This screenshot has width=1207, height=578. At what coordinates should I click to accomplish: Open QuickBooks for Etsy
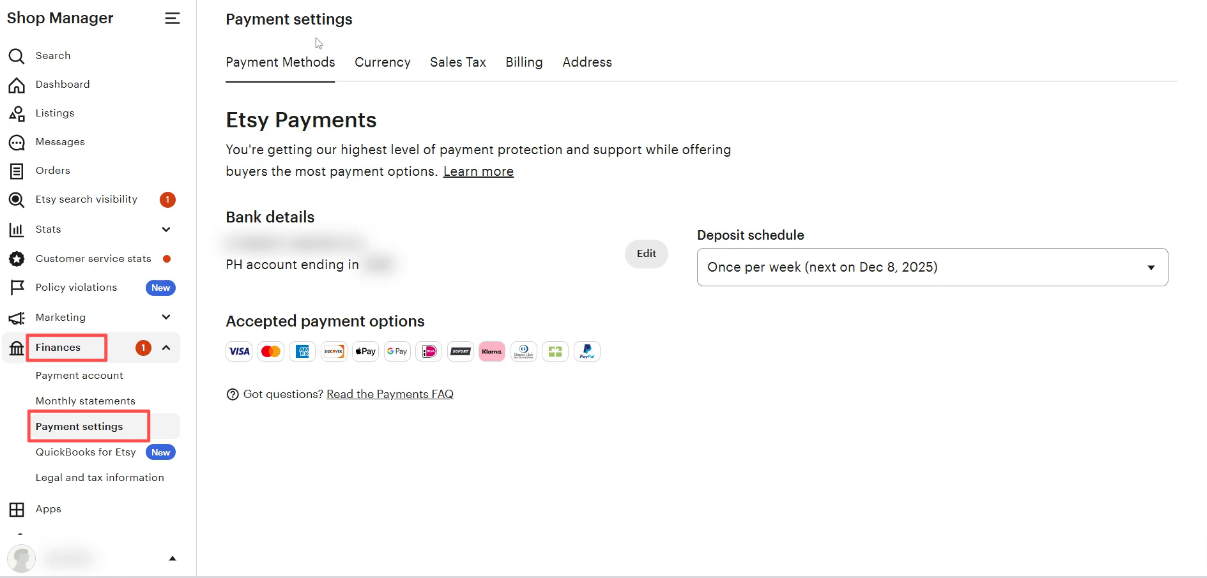click(x=85, y=452)
